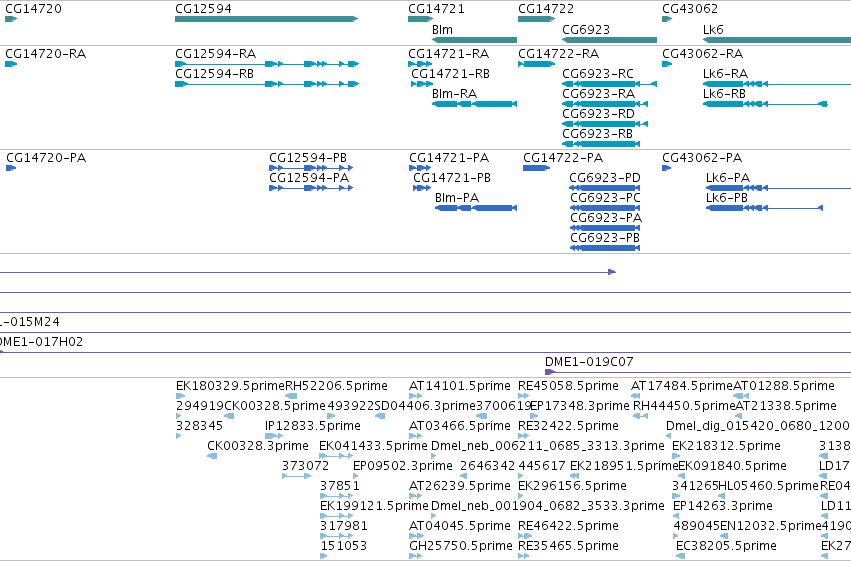Select transcript CG6923-RB
Screen dimensions: 851x561
[601, 144]
